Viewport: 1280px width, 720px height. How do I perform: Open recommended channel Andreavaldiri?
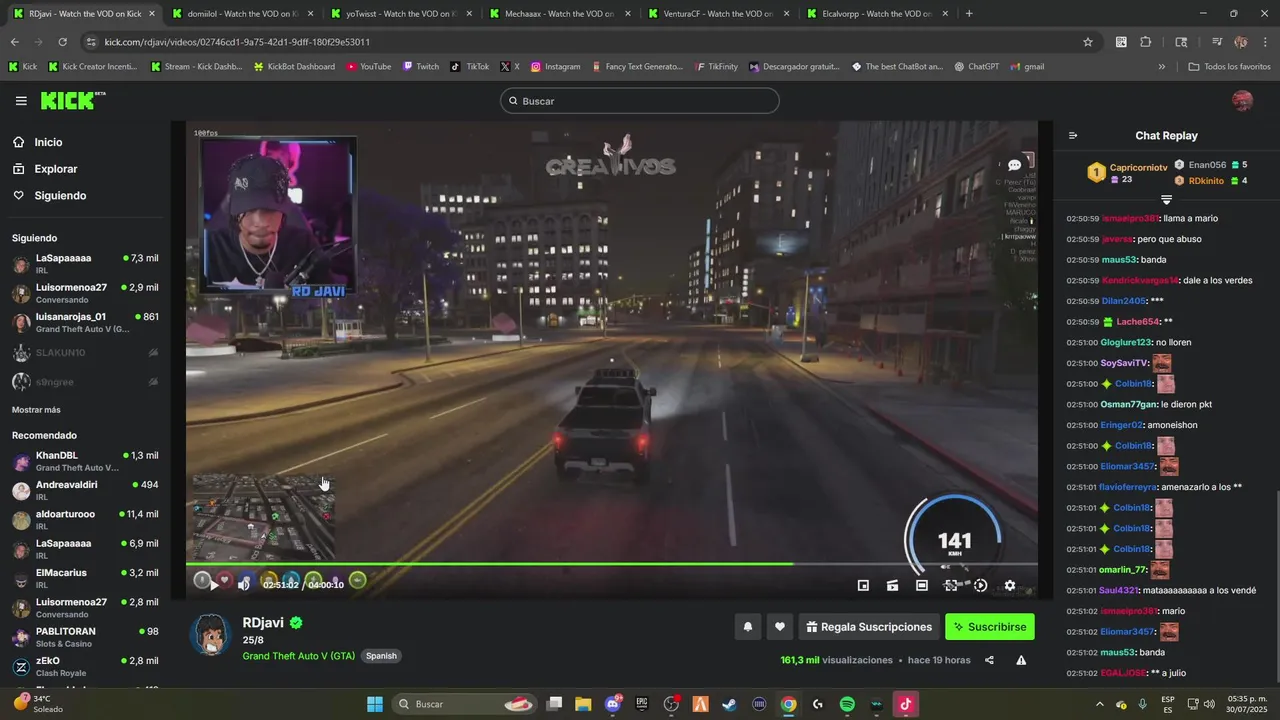click(x=85, y=490)
